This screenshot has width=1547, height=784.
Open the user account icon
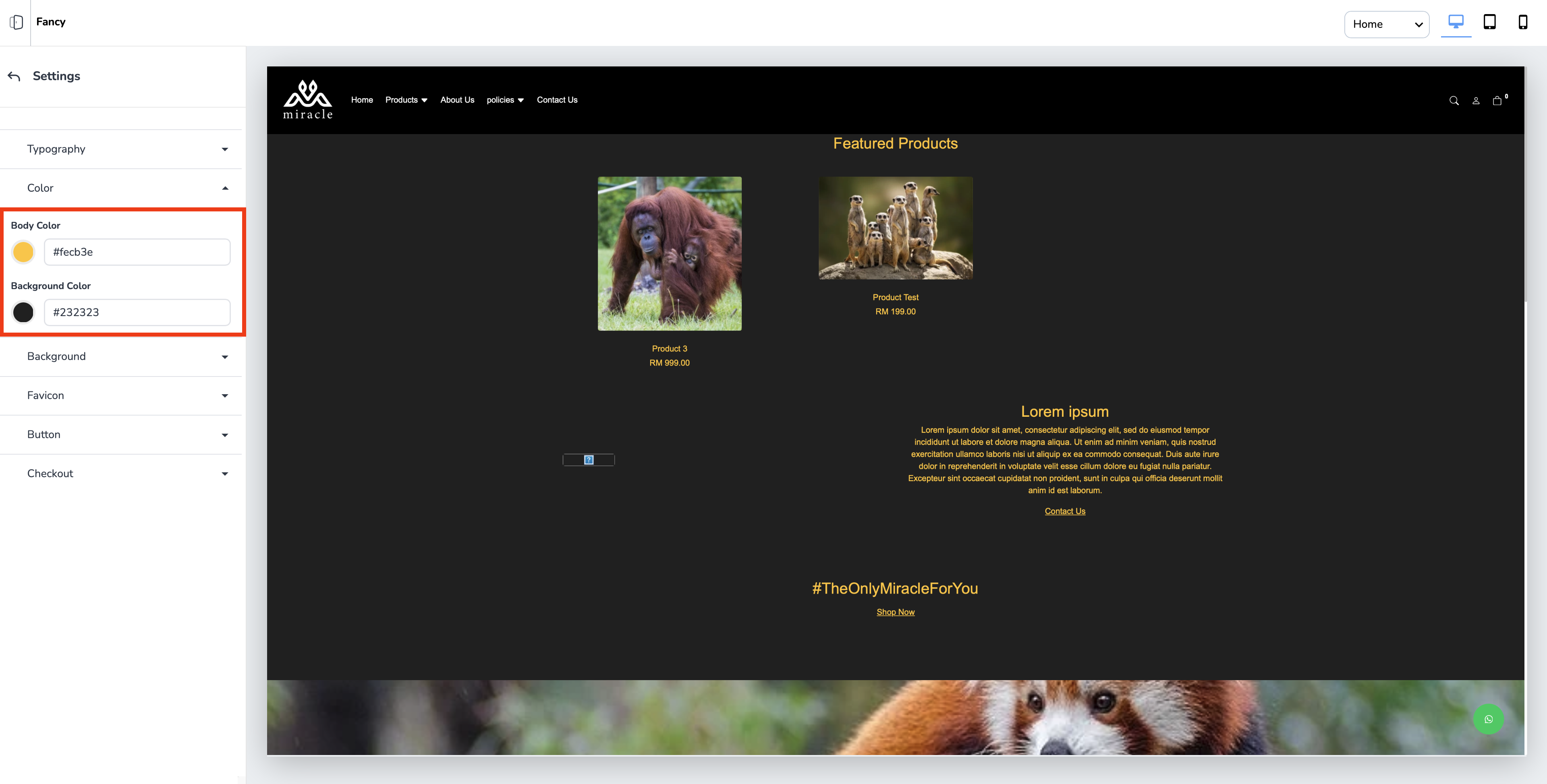(x=1476, y=101)
